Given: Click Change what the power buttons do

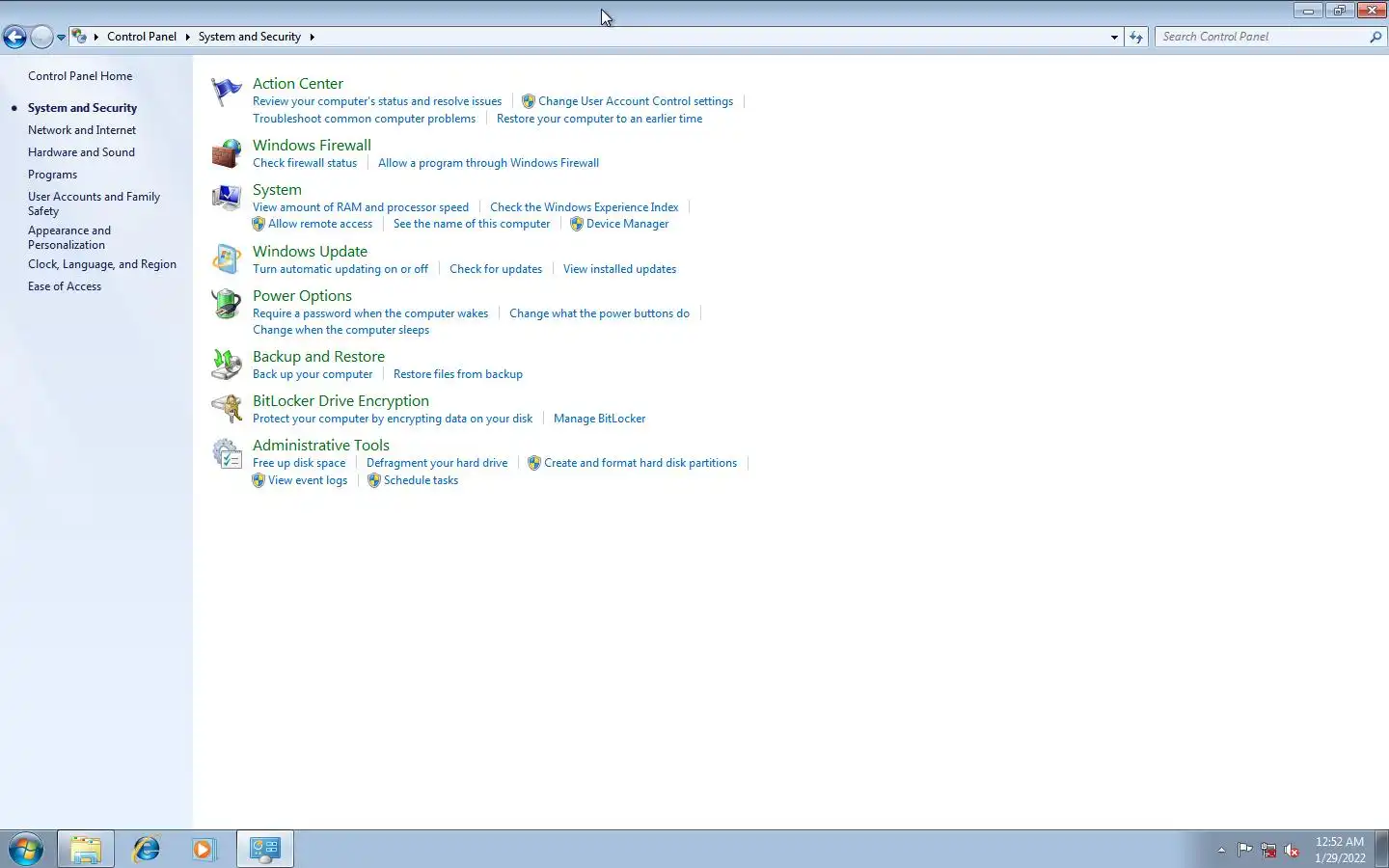Looking at the screenshot, I should pyautogui.click(x=599, y=313).
